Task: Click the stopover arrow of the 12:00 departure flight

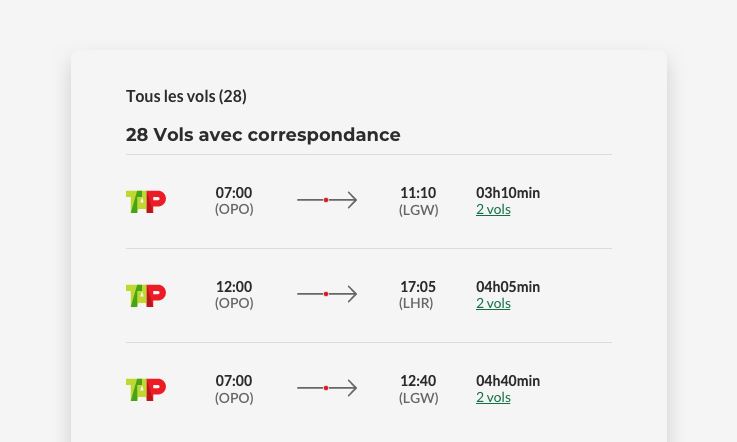Action: point(327,294)
